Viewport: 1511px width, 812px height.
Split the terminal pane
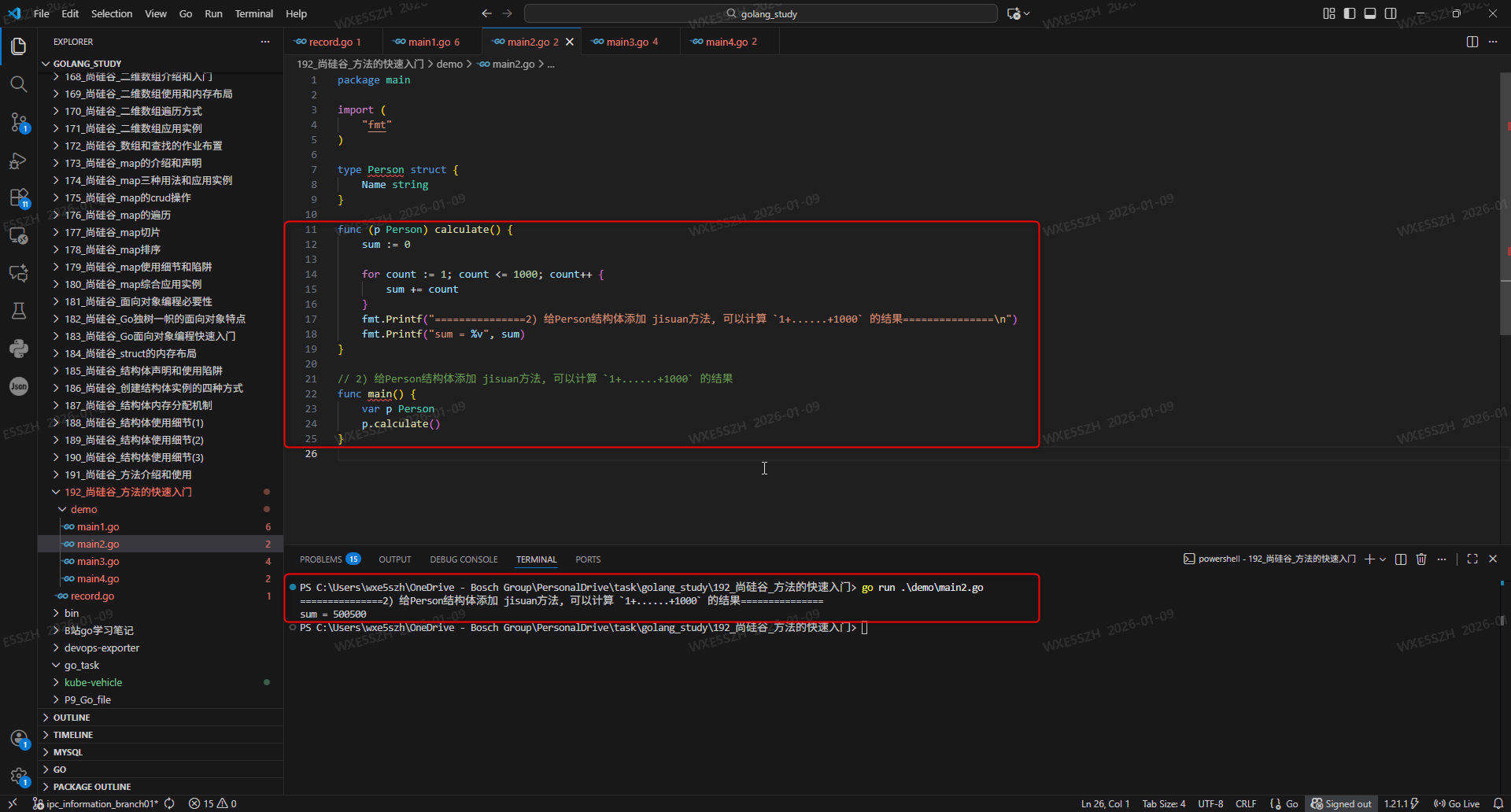(1401, 559)
